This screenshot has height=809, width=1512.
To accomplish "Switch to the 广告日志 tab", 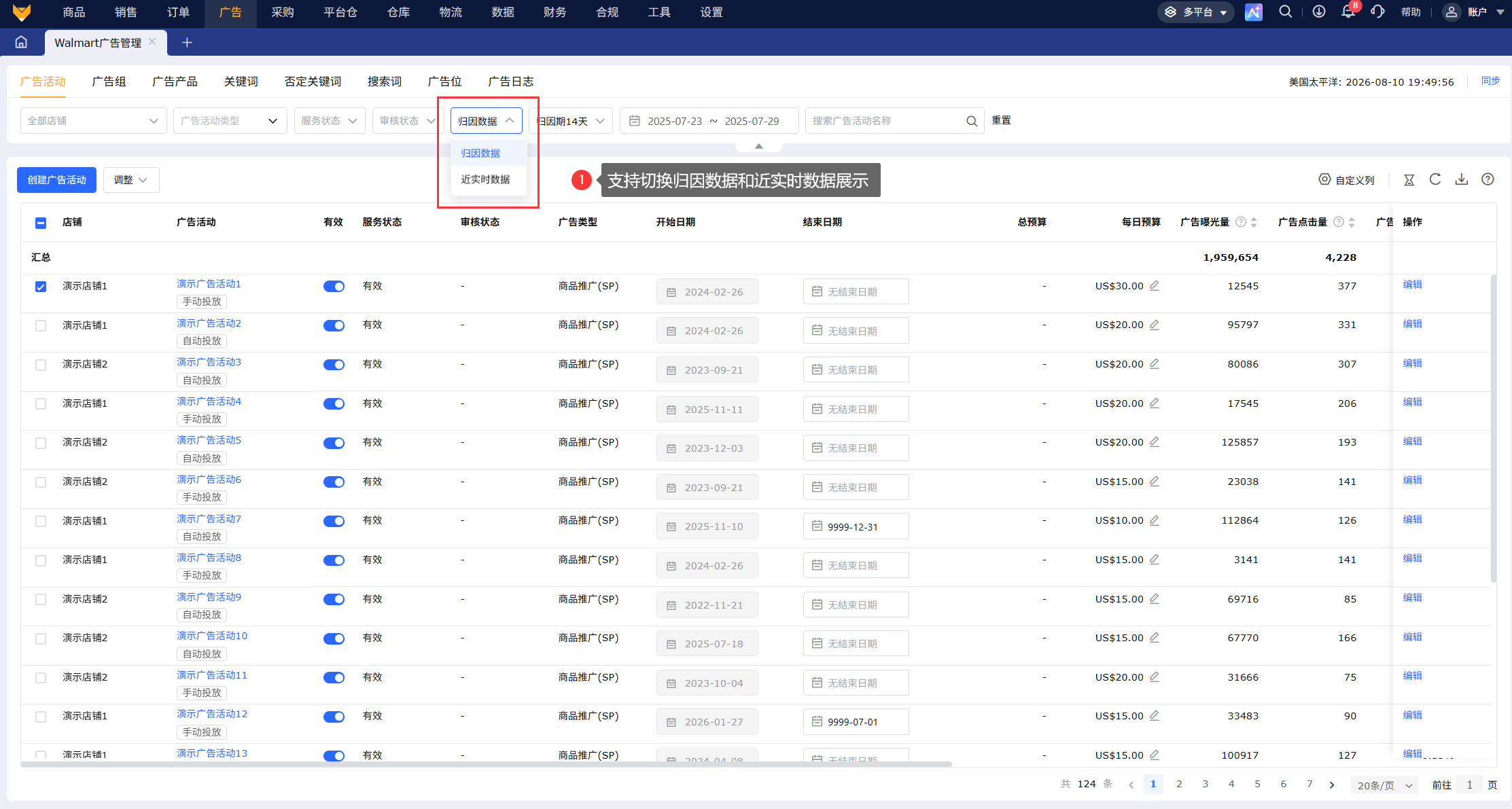I will (511, 82).
